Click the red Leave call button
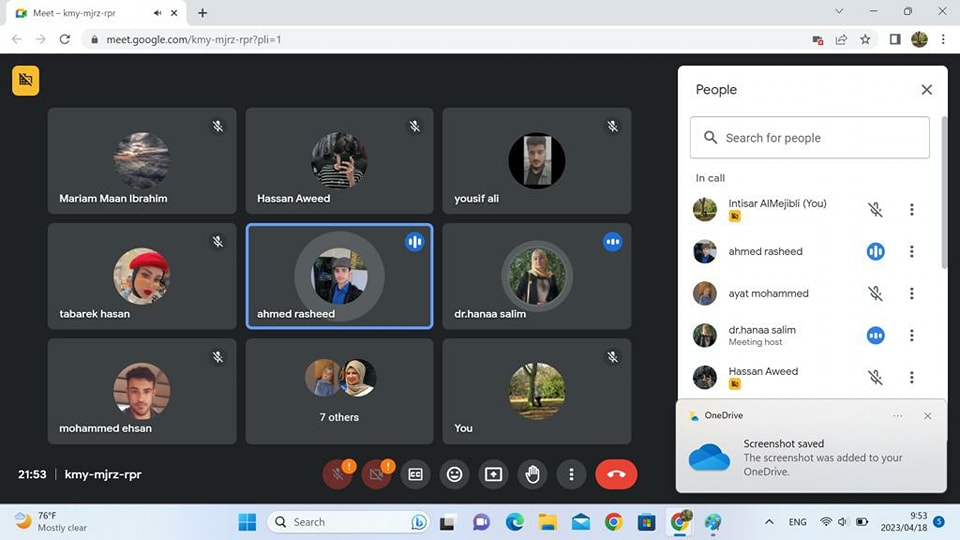 coord(616,475)
